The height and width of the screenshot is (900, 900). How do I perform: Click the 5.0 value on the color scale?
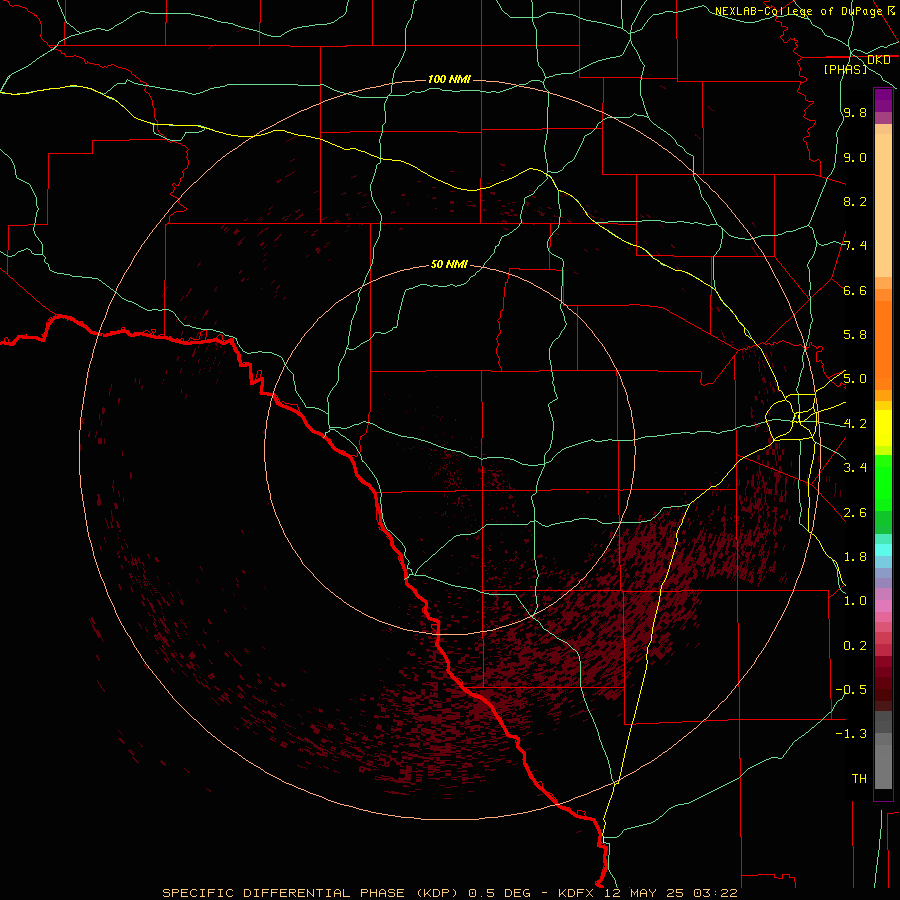(855, 379)
